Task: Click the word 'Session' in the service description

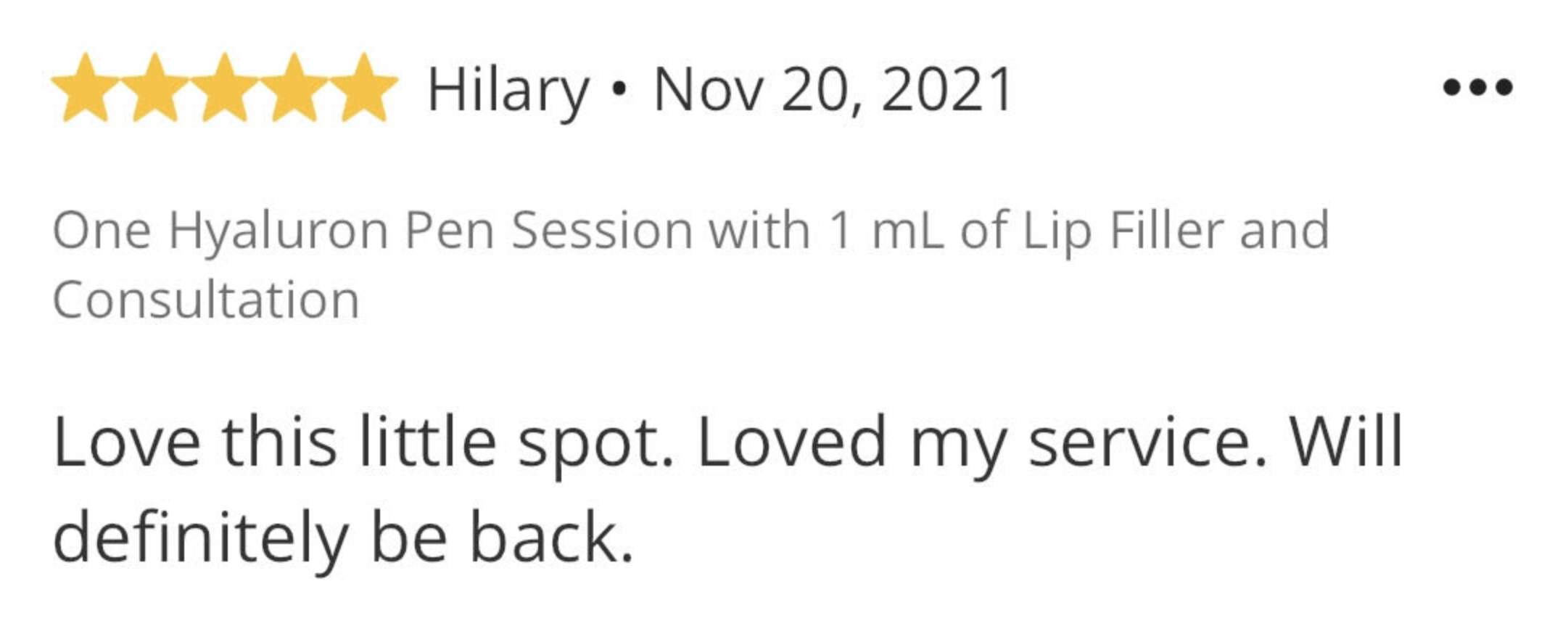Action: pos(602,231)
